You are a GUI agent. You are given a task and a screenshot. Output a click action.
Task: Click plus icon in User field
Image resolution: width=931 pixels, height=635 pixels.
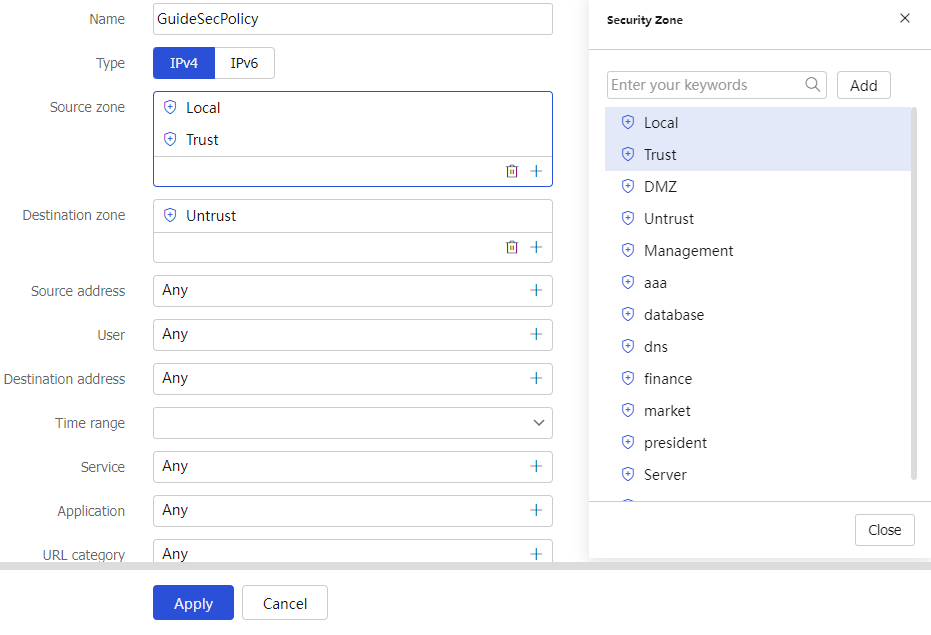coord(536,334)
